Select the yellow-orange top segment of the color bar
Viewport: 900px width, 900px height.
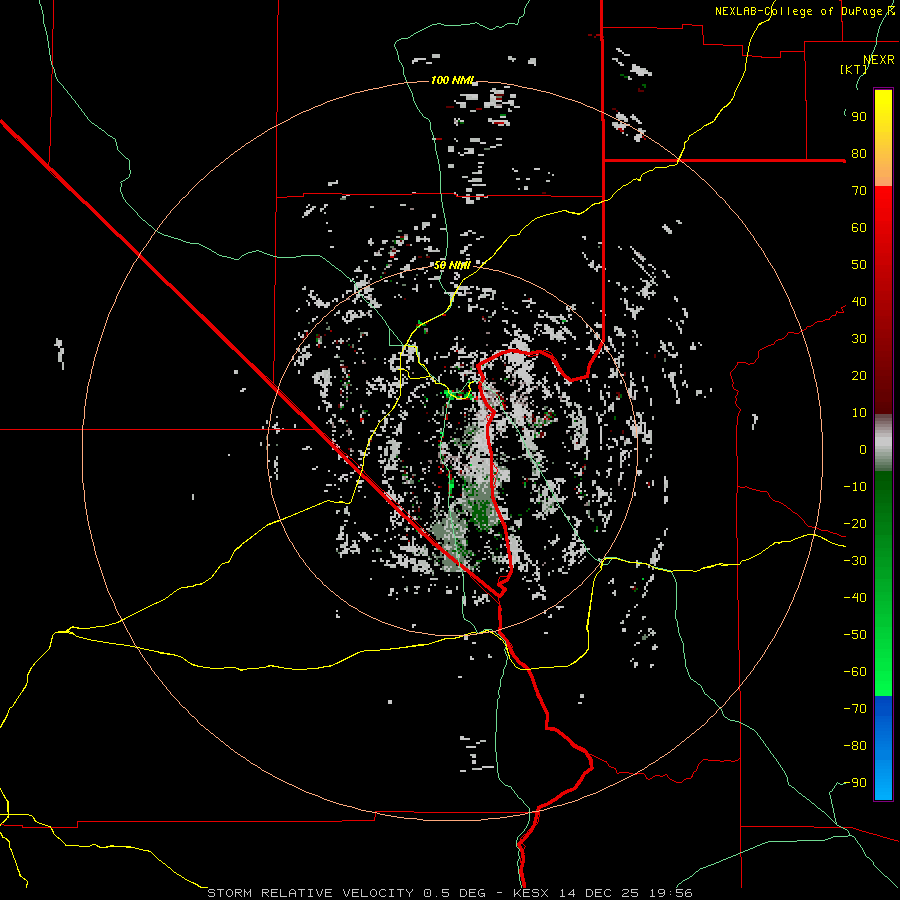(x=883, y=138)
